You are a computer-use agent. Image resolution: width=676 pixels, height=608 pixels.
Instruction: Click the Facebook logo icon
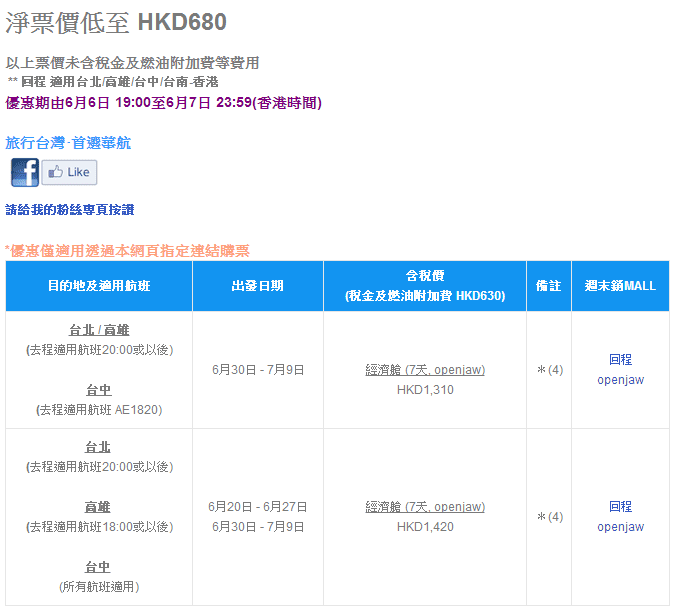click(x=25, y=172)
